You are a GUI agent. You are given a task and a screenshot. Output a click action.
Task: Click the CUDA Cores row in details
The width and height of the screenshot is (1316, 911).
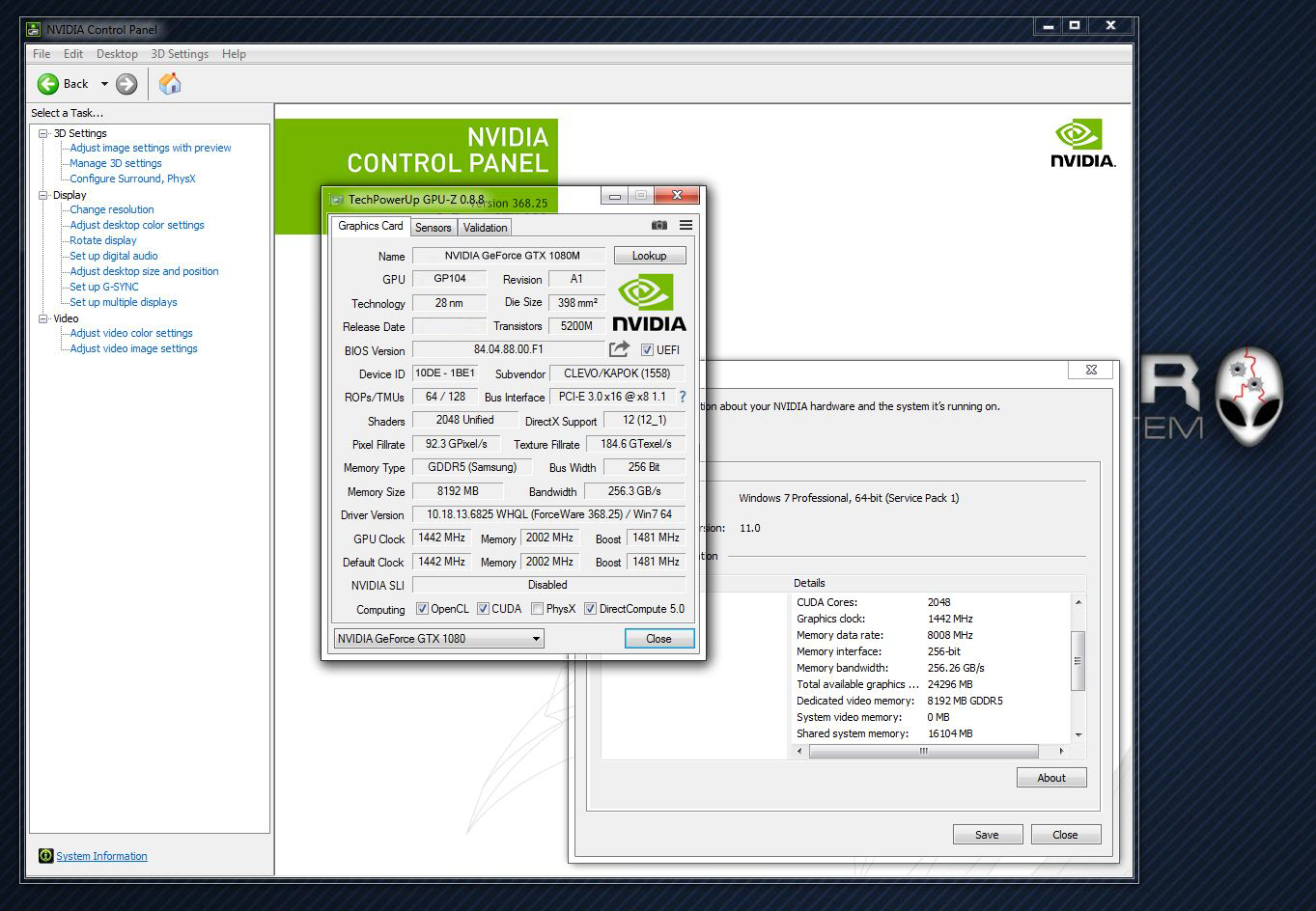coord(931,602)
